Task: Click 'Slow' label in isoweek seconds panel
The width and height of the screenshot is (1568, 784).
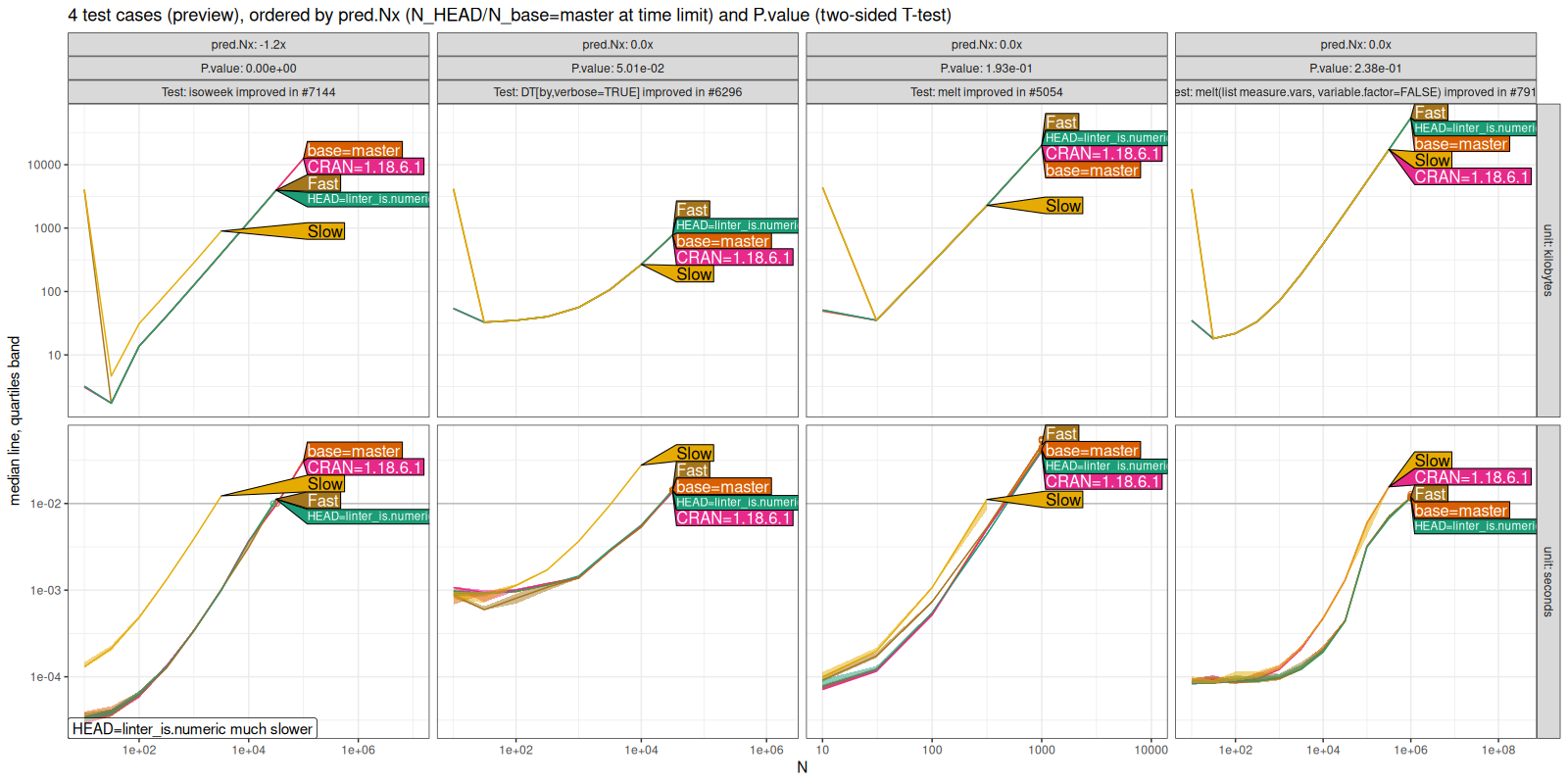Action: point(325,484)
